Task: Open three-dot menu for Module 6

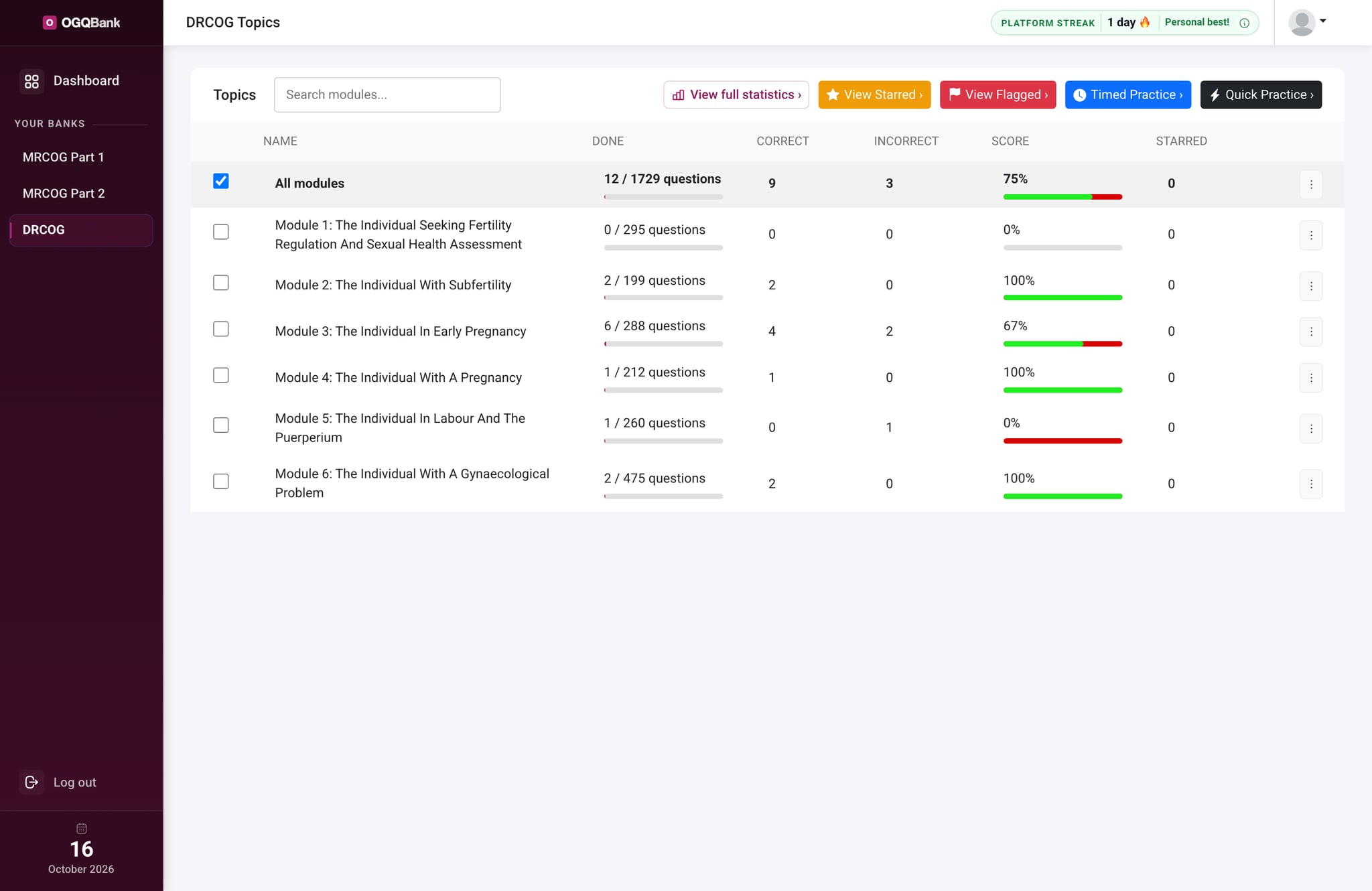Action: 1311,484
